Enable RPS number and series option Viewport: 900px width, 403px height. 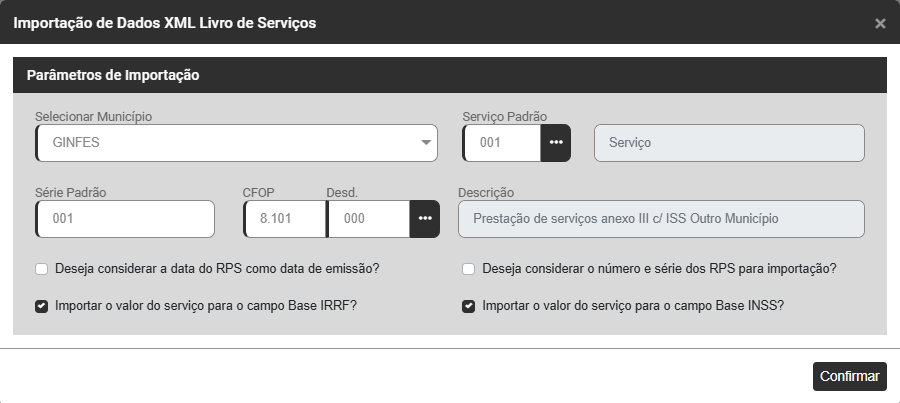(x=468, y=269)
